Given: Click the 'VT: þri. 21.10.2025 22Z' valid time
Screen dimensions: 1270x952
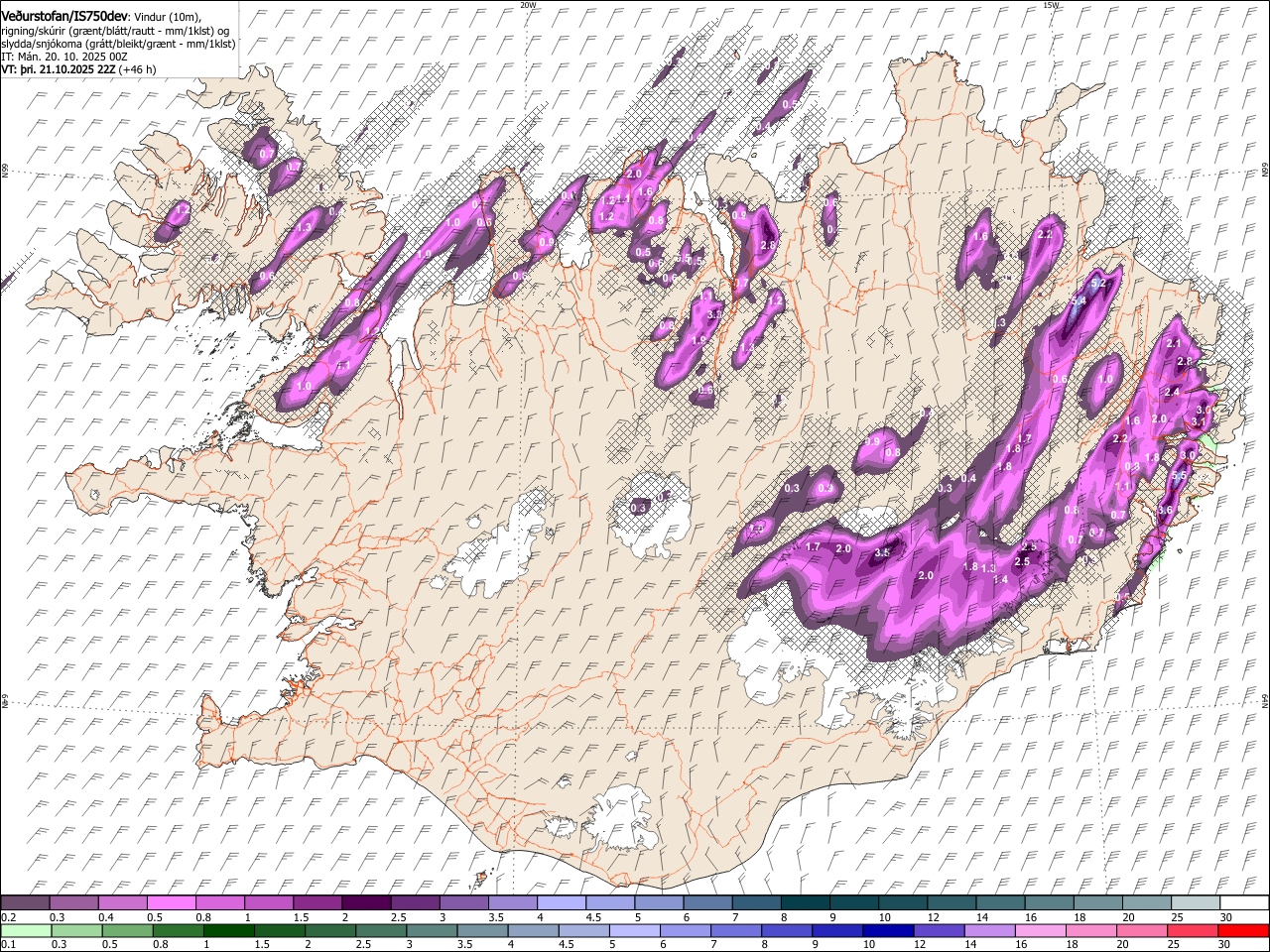Looking at the screenshot, I should click(x=60, y=69).
